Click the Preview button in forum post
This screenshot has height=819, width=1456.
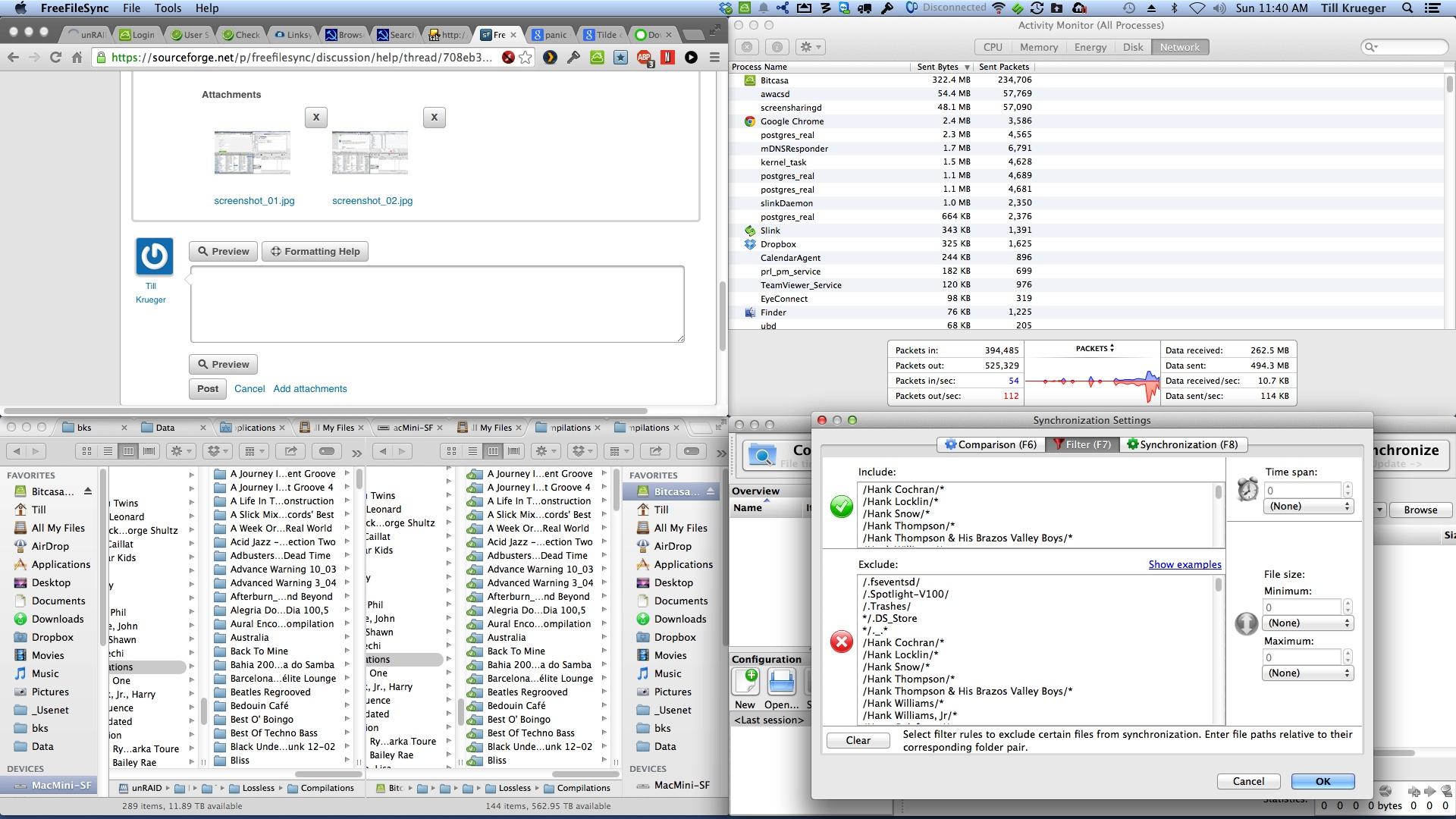(x=224, y=251)
